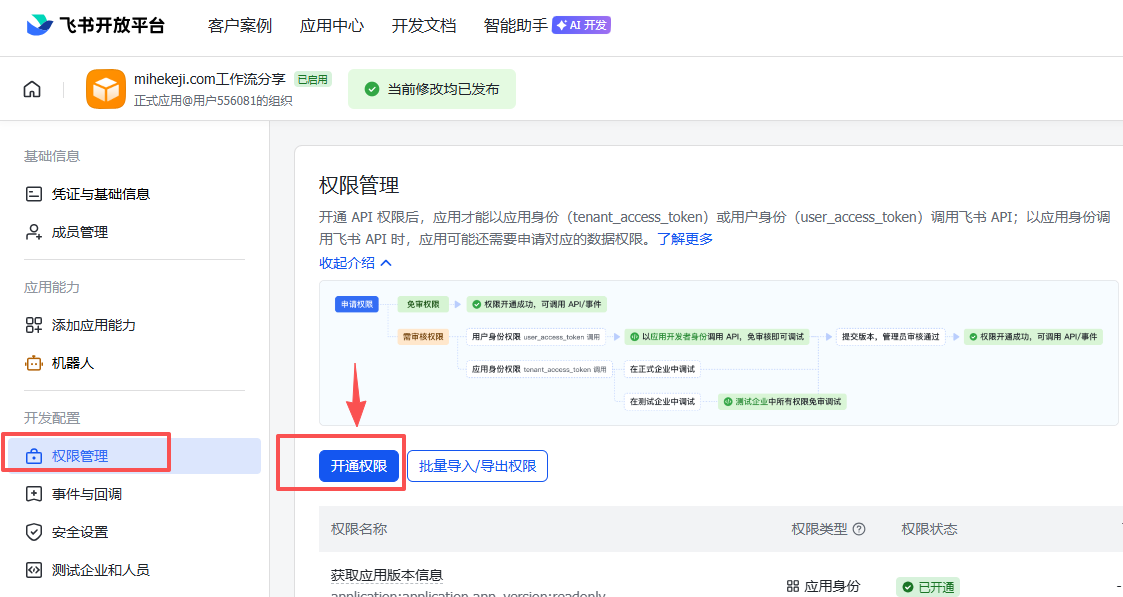Open 智能助手 in the top navigation
Image resolution: width=1123 pixels, height=597 pixels.
(516, 26)
